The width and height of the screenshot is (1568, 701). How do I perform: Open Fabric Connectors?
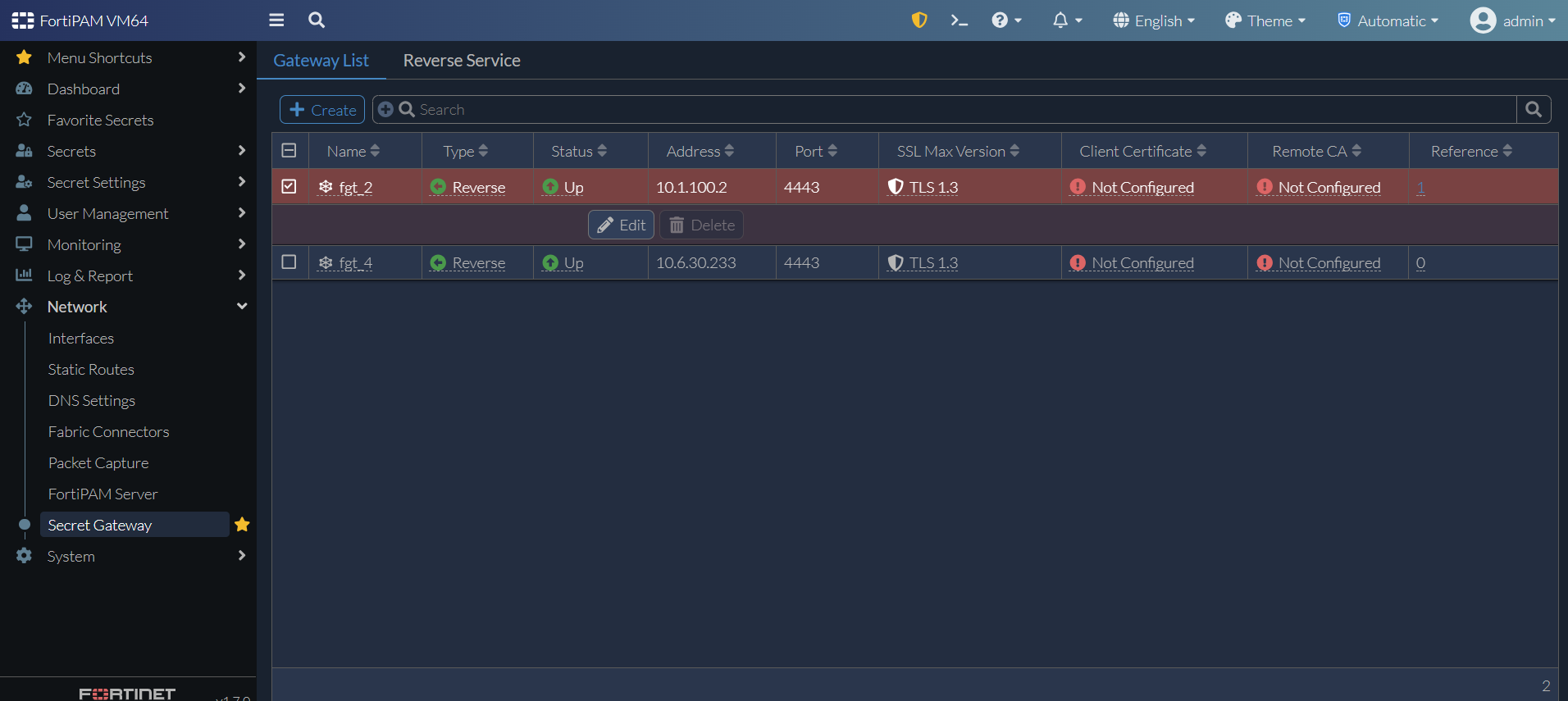tap(109, 431)
